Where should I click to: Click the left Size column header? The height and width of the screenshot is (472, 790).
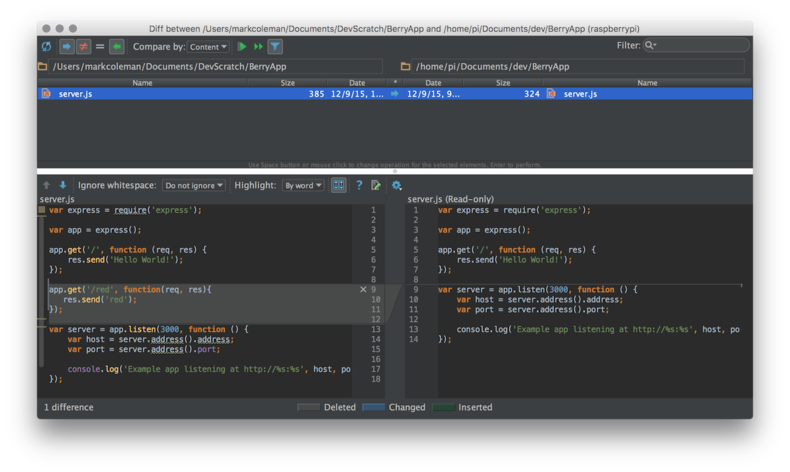click(x=287, y=83)
